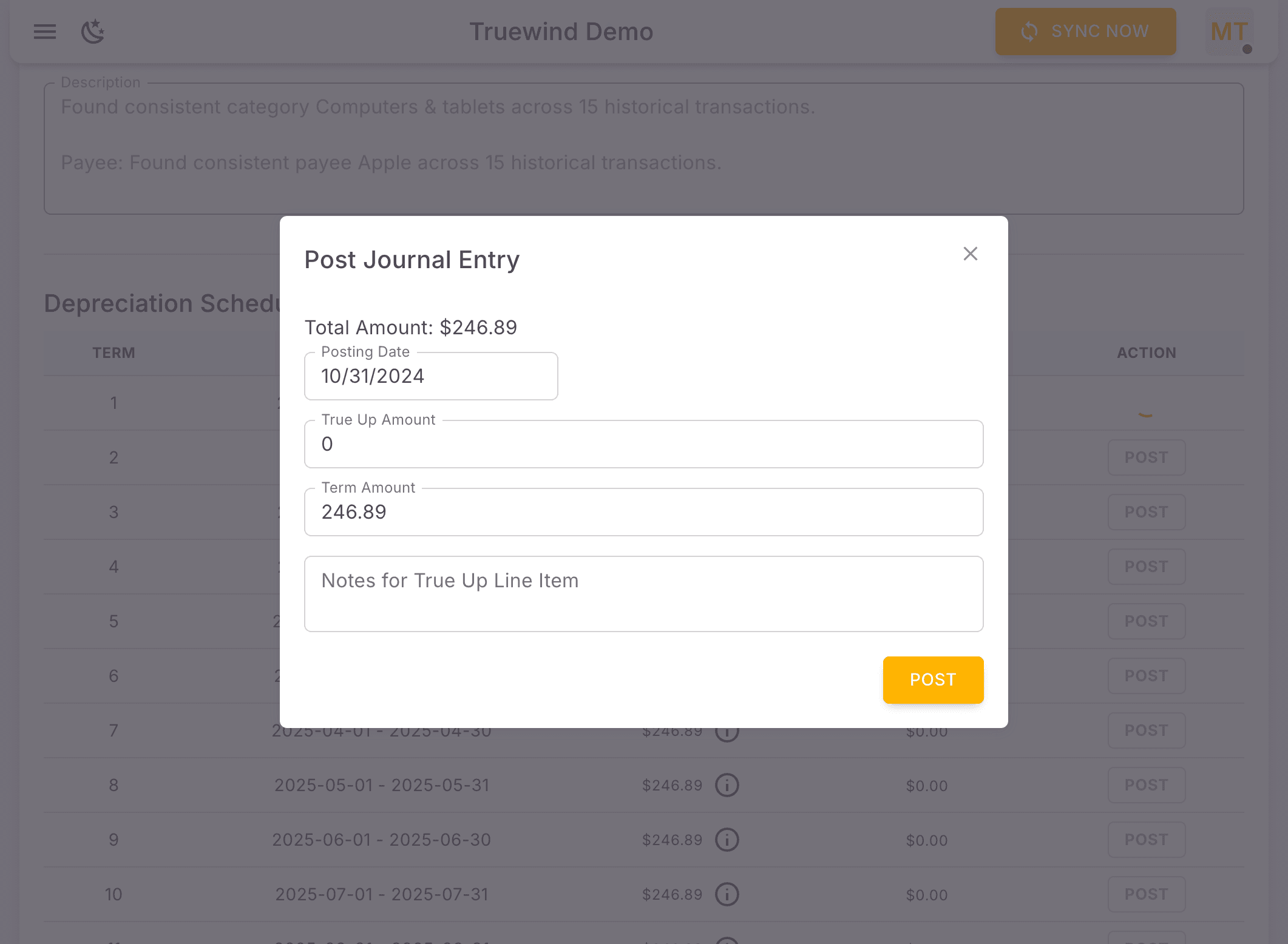View info for term 7 depreciation amount
The height and width of the screenshot is (944, 1288).
[727, 731]
